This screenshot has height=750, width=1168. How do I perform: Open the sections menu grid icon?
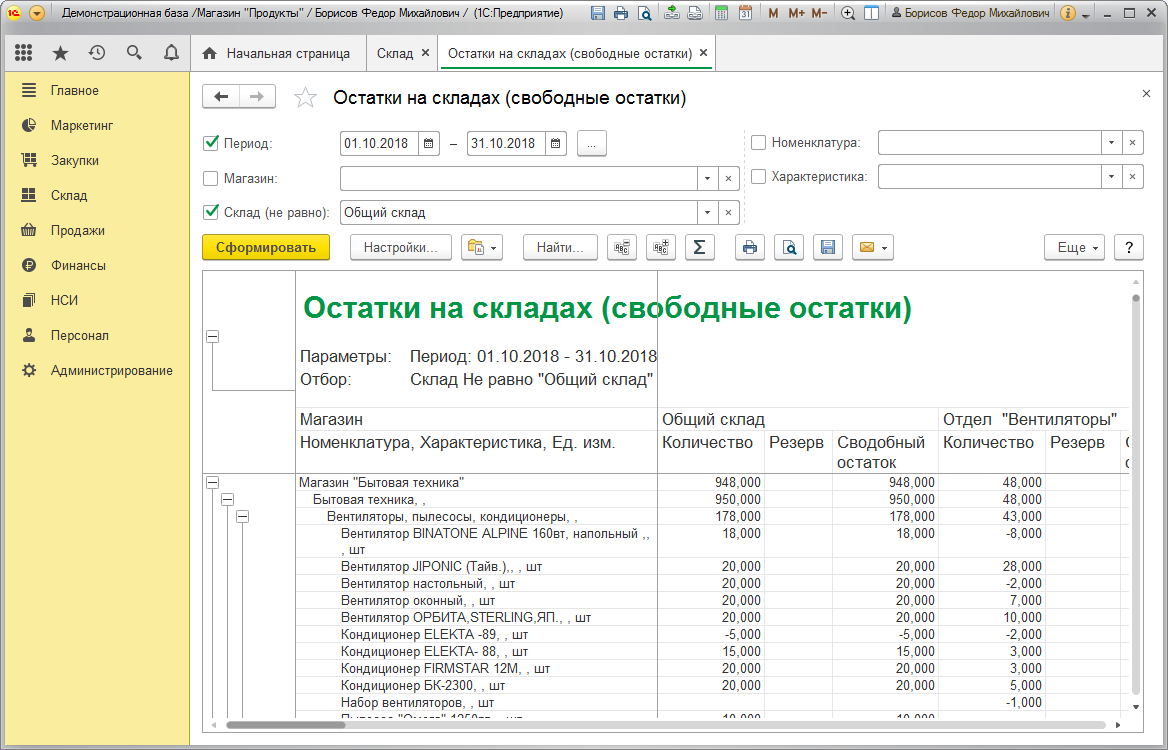24,53
